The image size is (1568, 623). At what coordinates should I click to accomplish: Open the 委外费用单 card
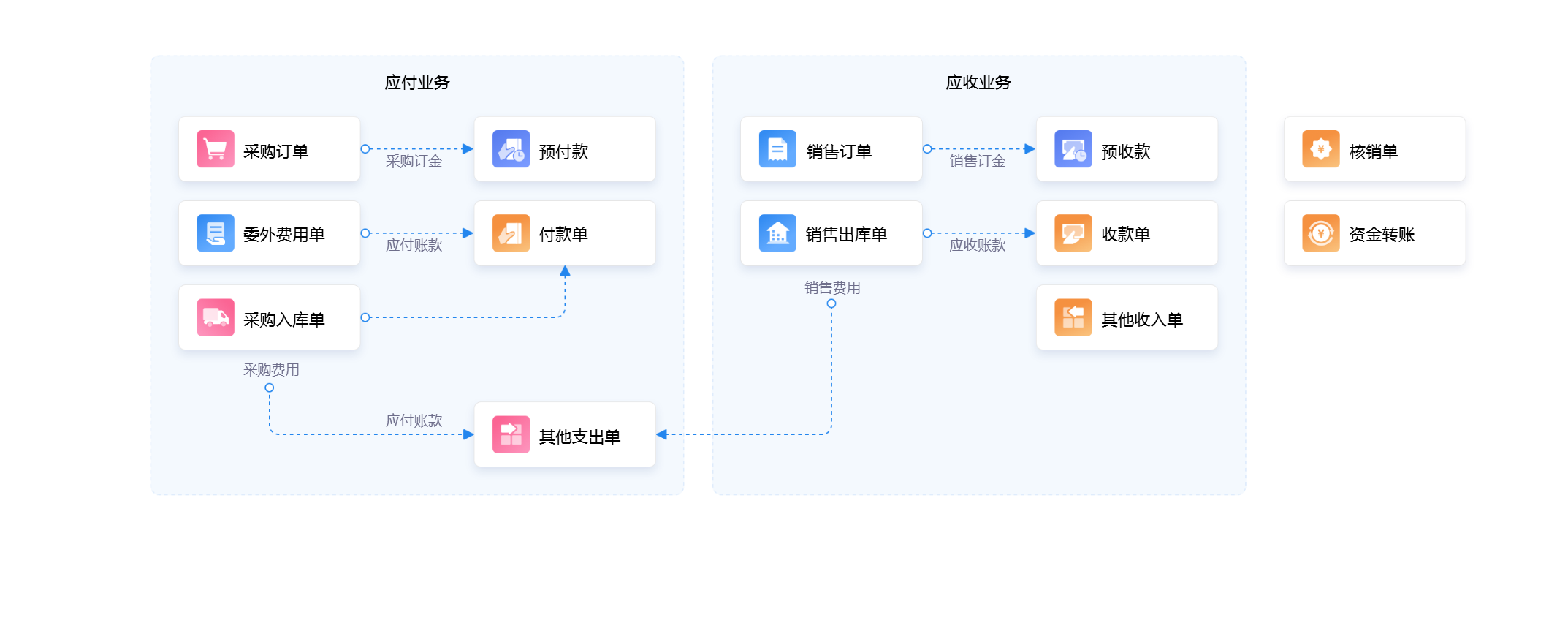pyautogui.click(x=270, y=233)
